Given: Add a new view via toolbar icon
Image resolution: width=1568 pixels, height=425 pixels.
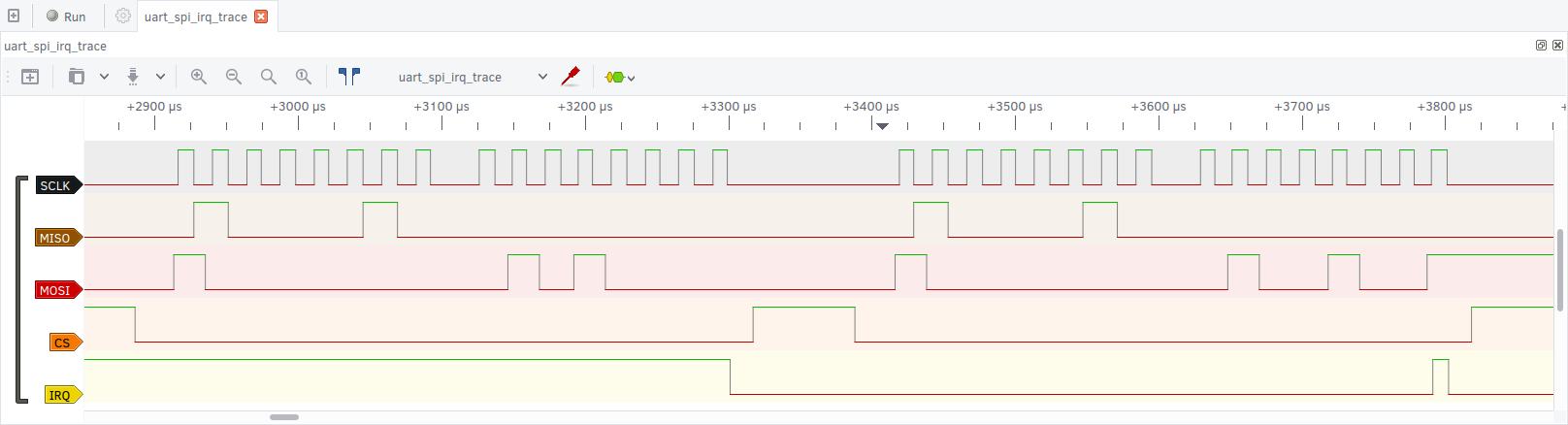Looking at the screenshot, I should pos(30,77).
